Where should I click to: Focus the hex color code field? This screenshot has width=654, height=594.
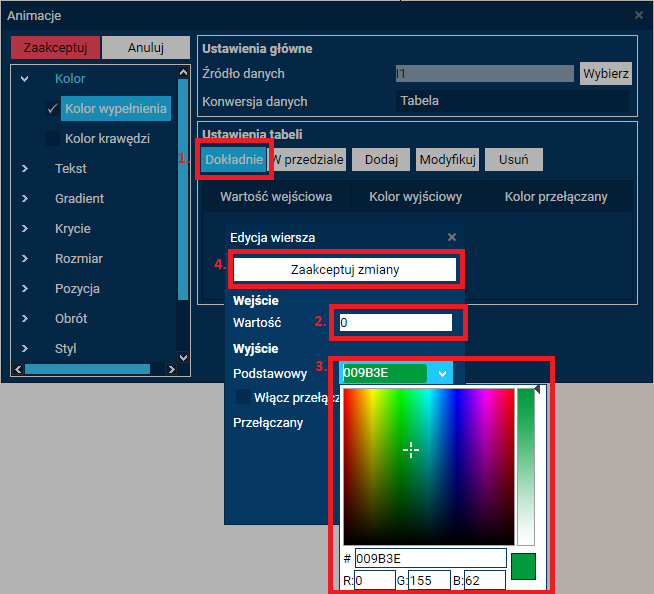[430, 558]
